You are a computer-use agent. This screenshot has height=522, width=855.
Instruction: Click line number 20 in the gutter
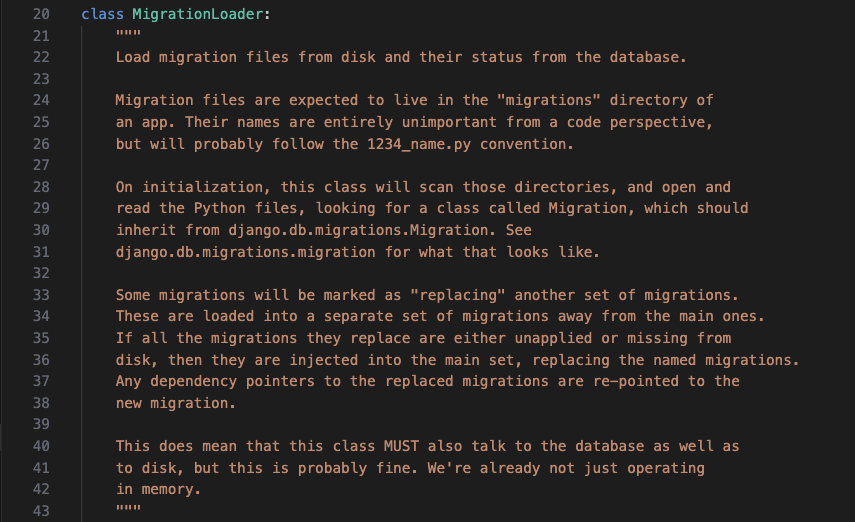click(x=41, y=14)
